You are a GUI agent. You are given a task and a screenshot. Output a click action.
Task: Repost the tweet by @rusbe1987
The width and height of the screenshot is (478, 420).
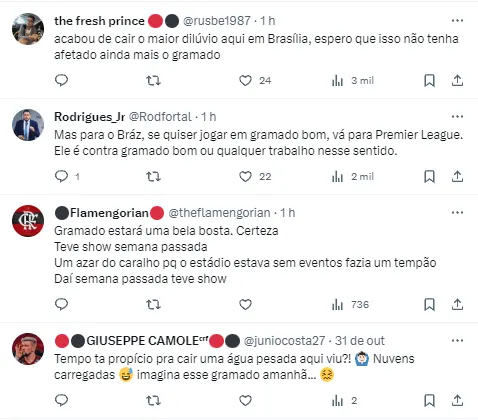pos(154,80)
